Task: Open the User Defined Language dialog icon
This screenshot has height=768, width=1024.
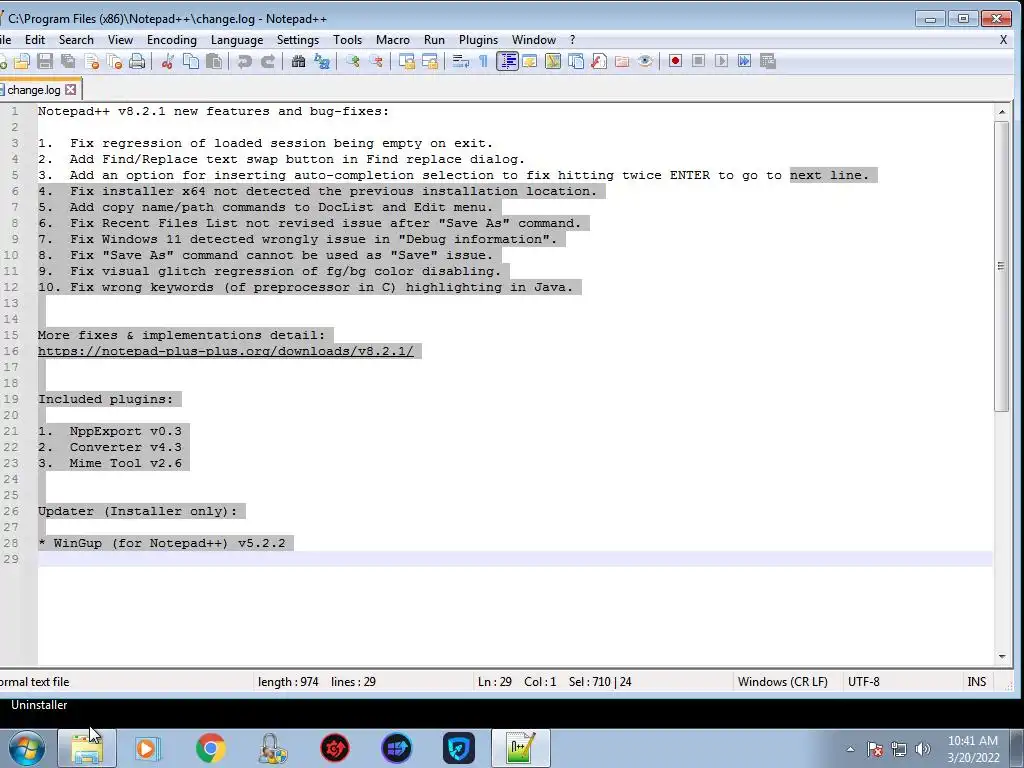Action: [x=530, y=61]
